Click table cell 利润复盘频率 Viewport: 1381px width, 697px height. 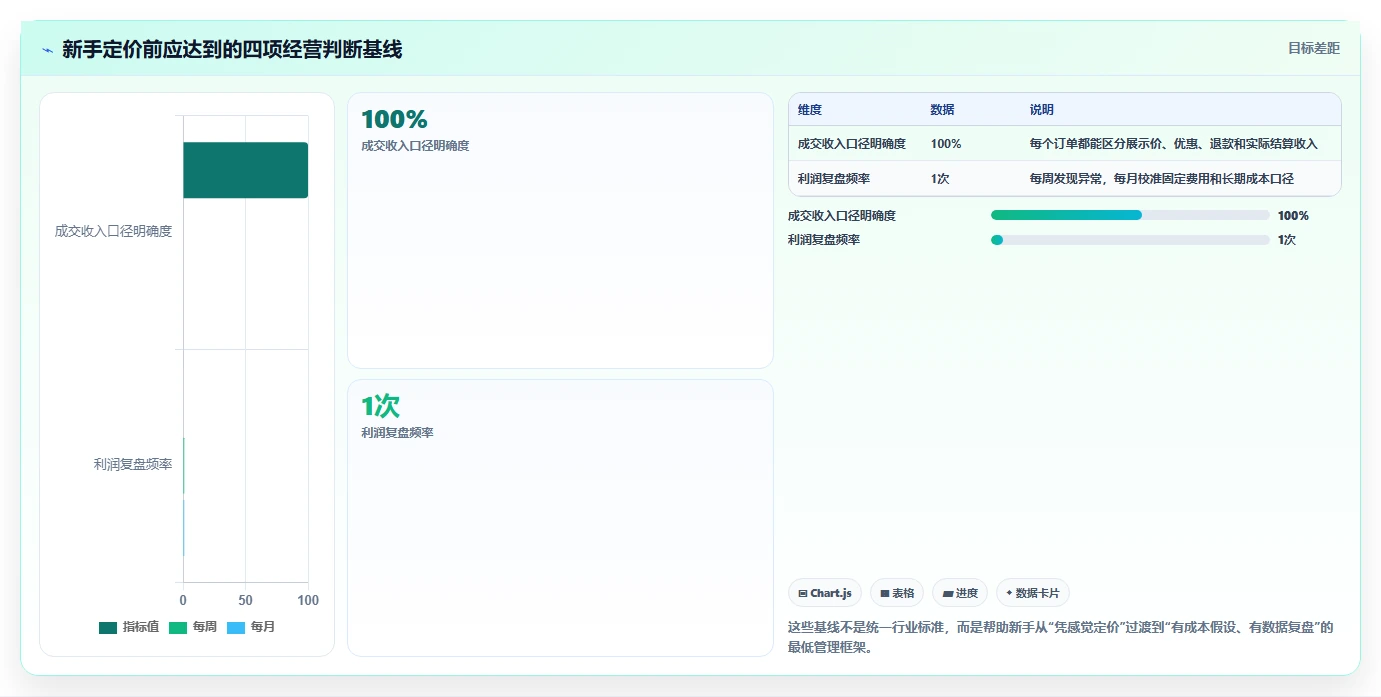click(x=834, y=179)
